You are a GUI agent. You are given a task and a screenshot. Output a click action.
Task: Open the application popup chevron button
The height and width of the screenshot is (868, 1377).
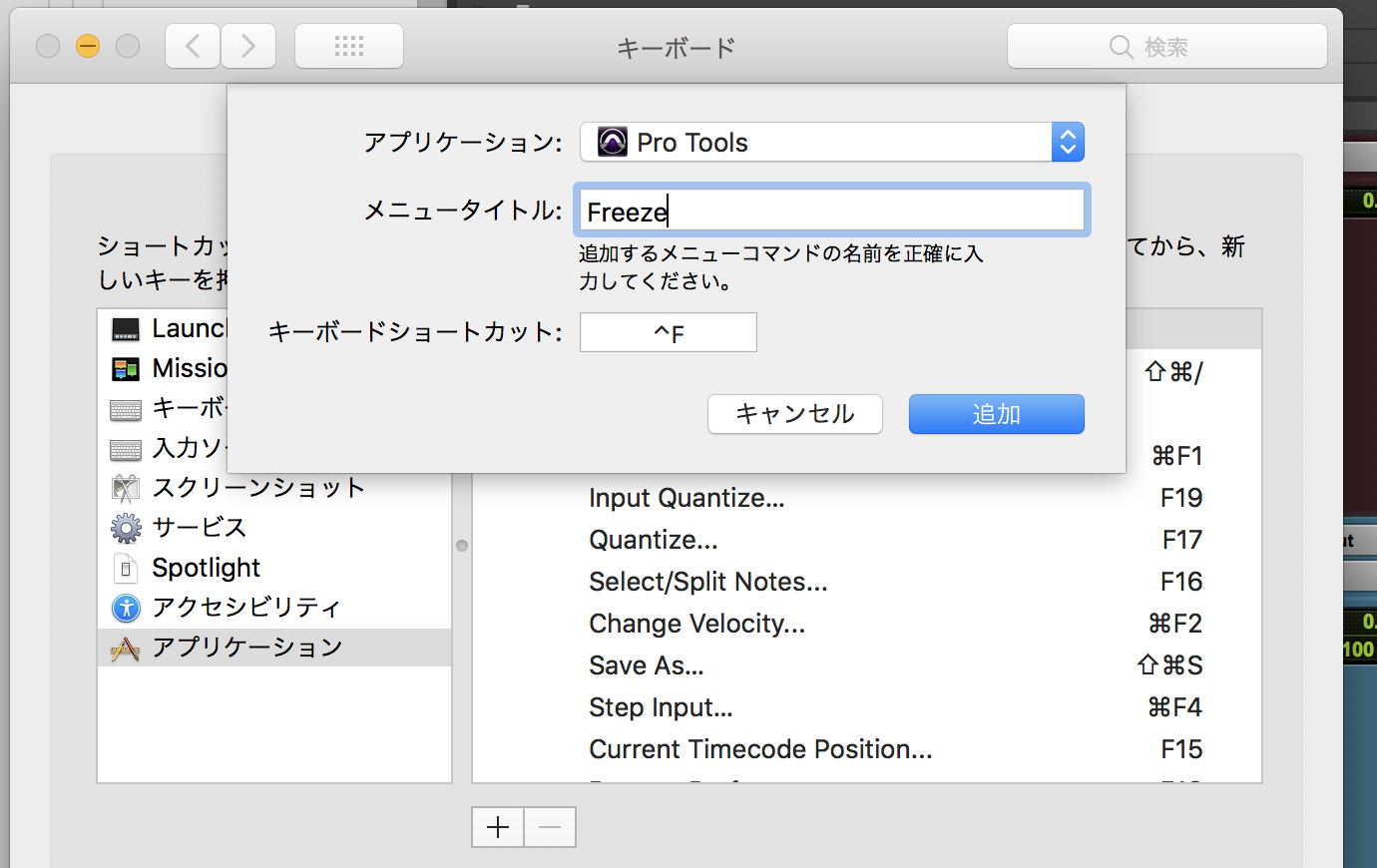pyautogui.click(x=1068, y=142)
